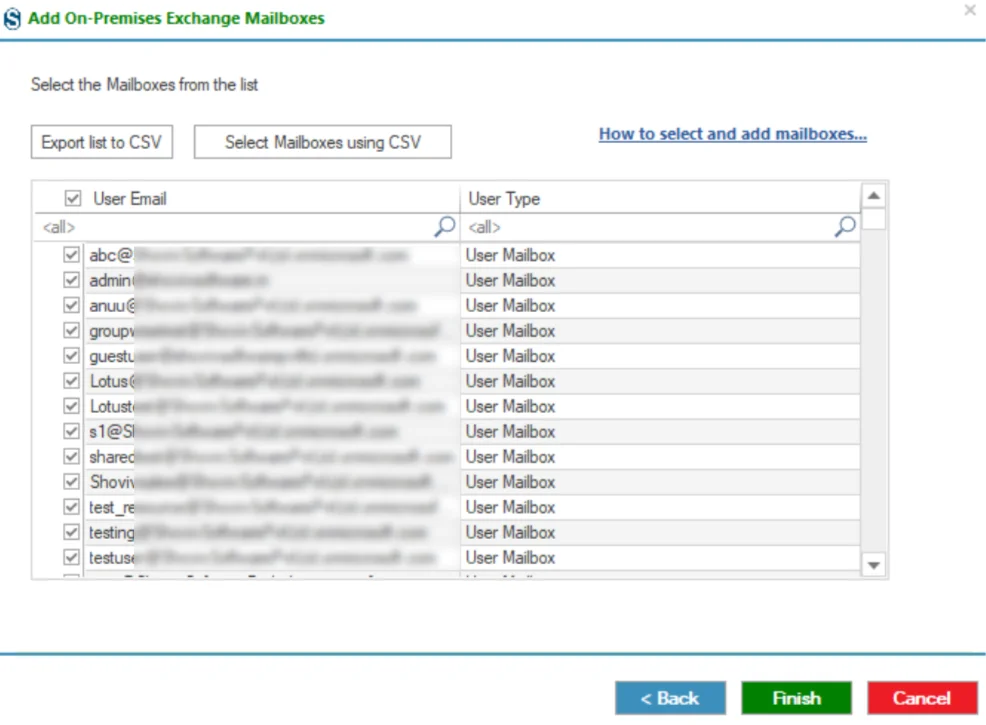Select User Mailbox cell in abc@ row
Image resolution: width=986 pixels, height=725 pixels.
(660, 255)
